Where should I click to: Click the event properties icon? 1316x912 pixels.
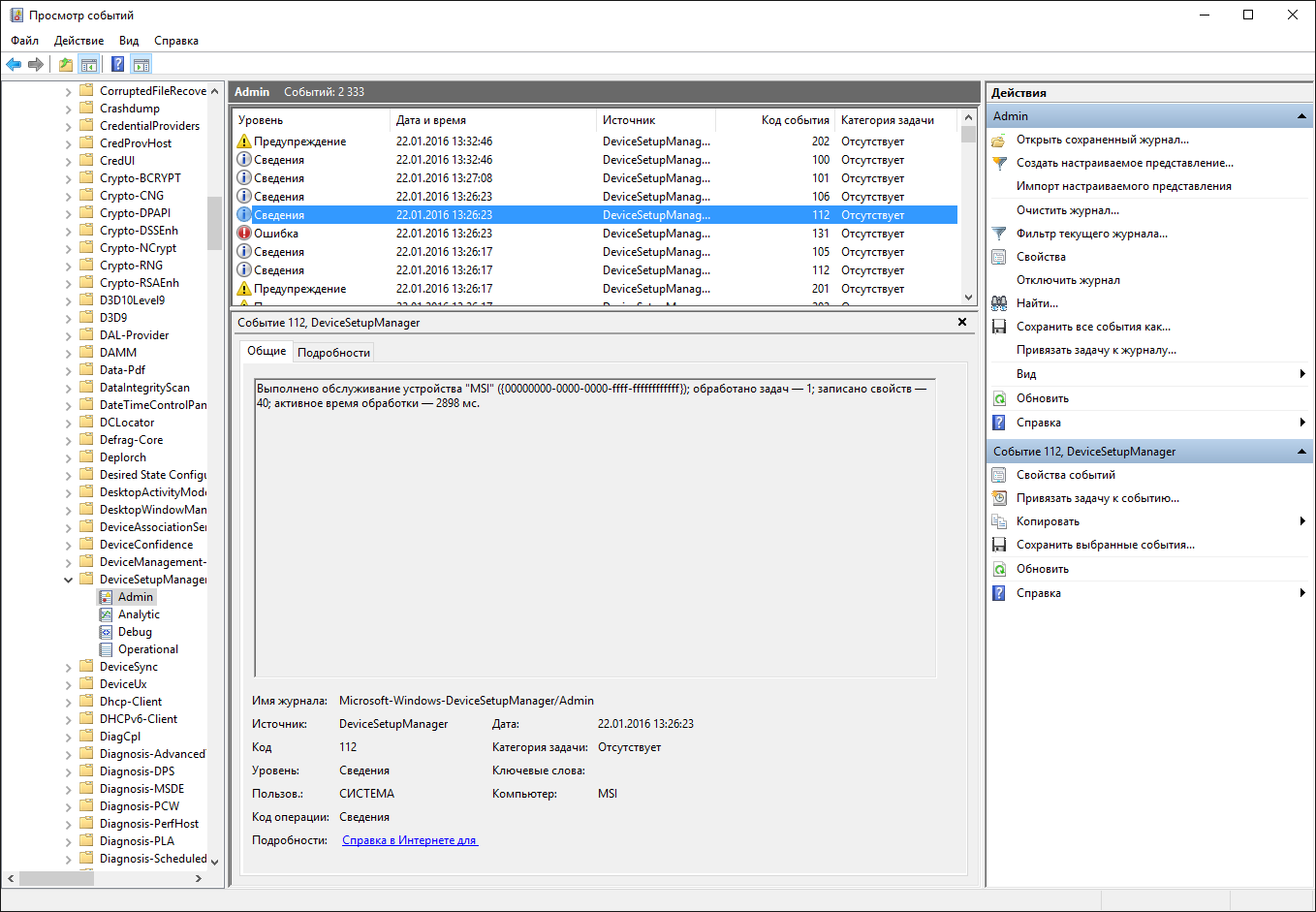click(x=999, y=475)
